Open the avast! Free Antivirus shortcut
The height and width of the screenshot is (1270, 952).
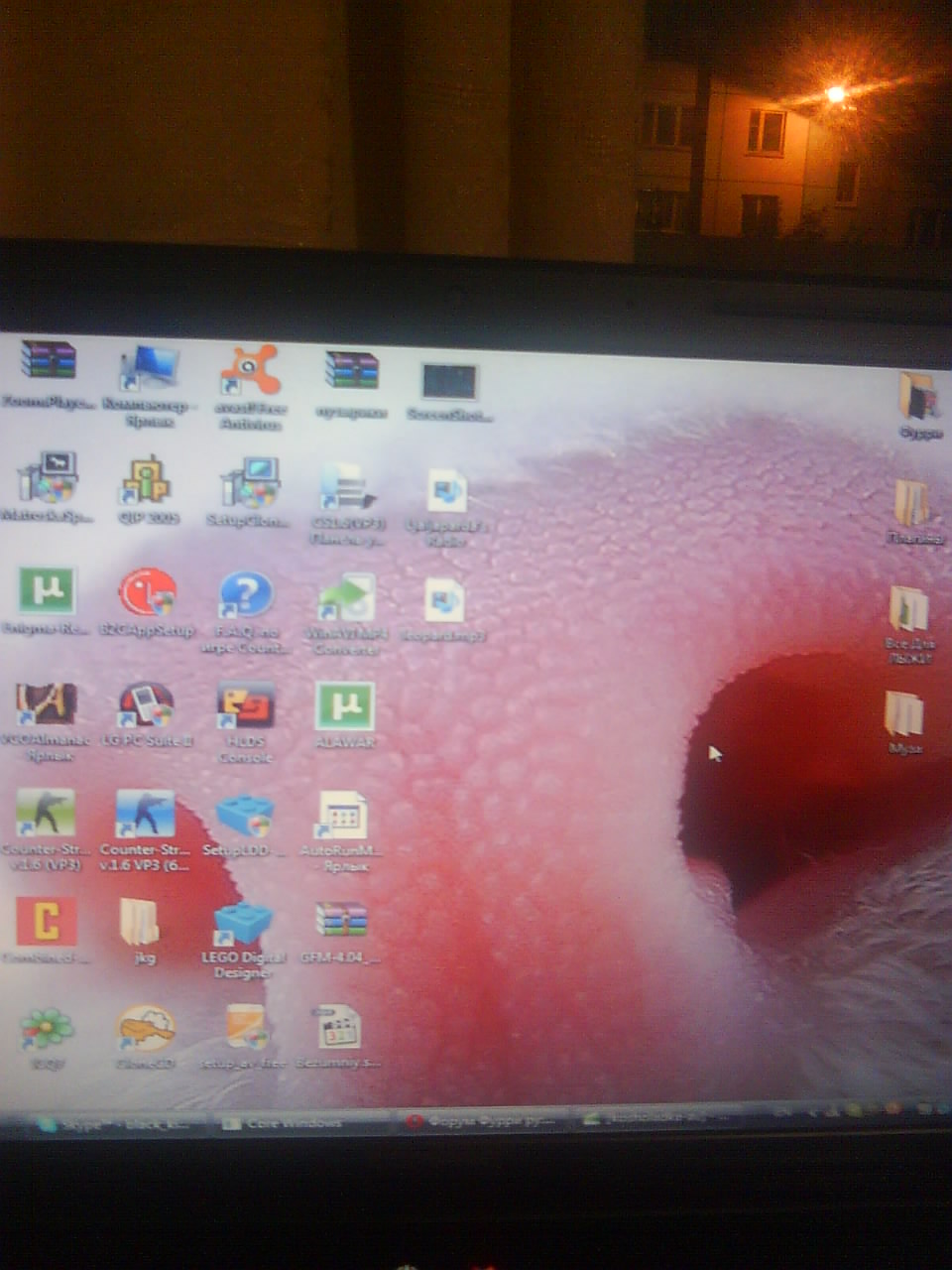click(x=249, y=372)
